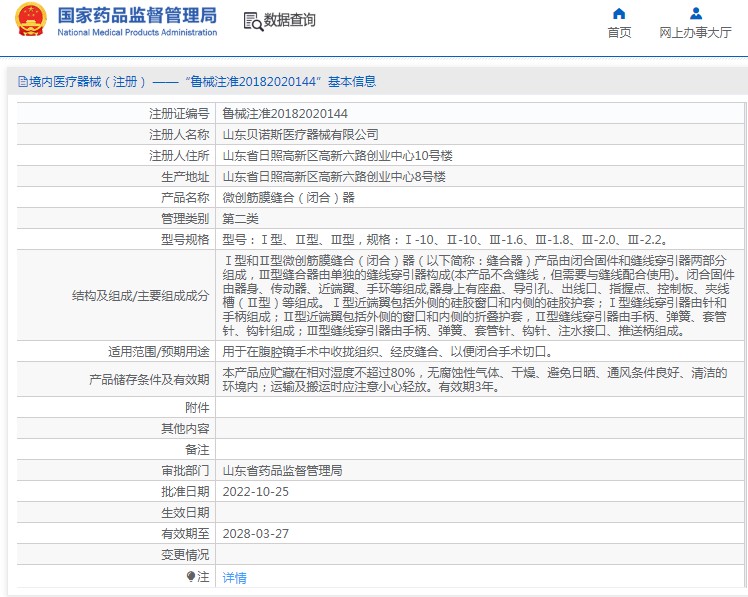Click the 附件 label

(197, 408)
